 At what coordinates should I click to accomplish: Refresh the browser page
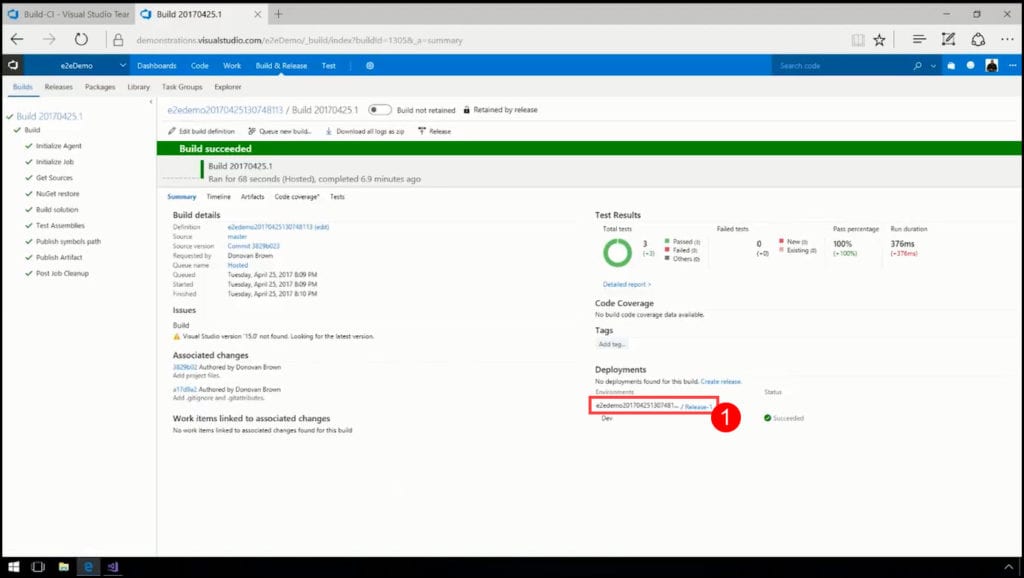81,40
